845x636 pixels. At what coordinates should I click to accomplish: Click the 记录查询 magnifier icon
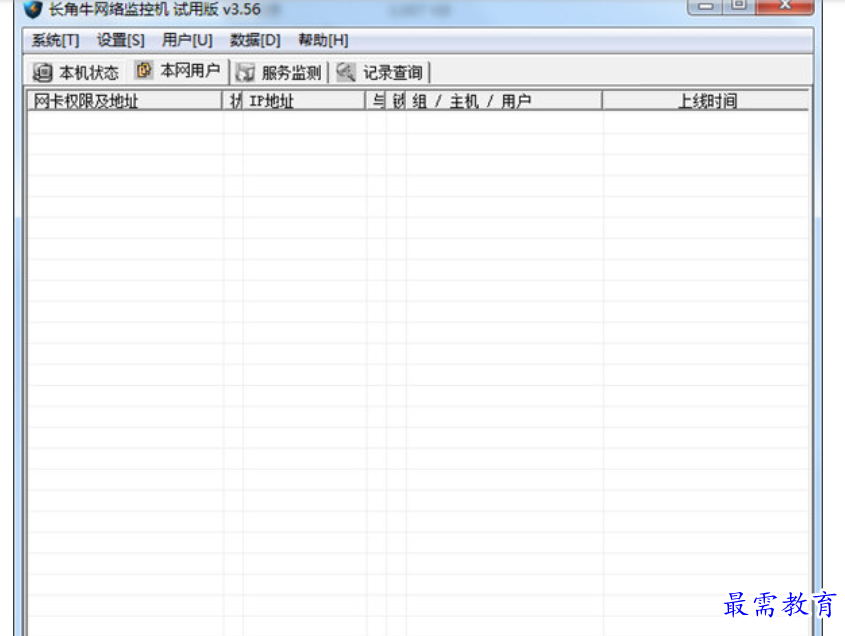pyautogui.click(x=346, y=72)
